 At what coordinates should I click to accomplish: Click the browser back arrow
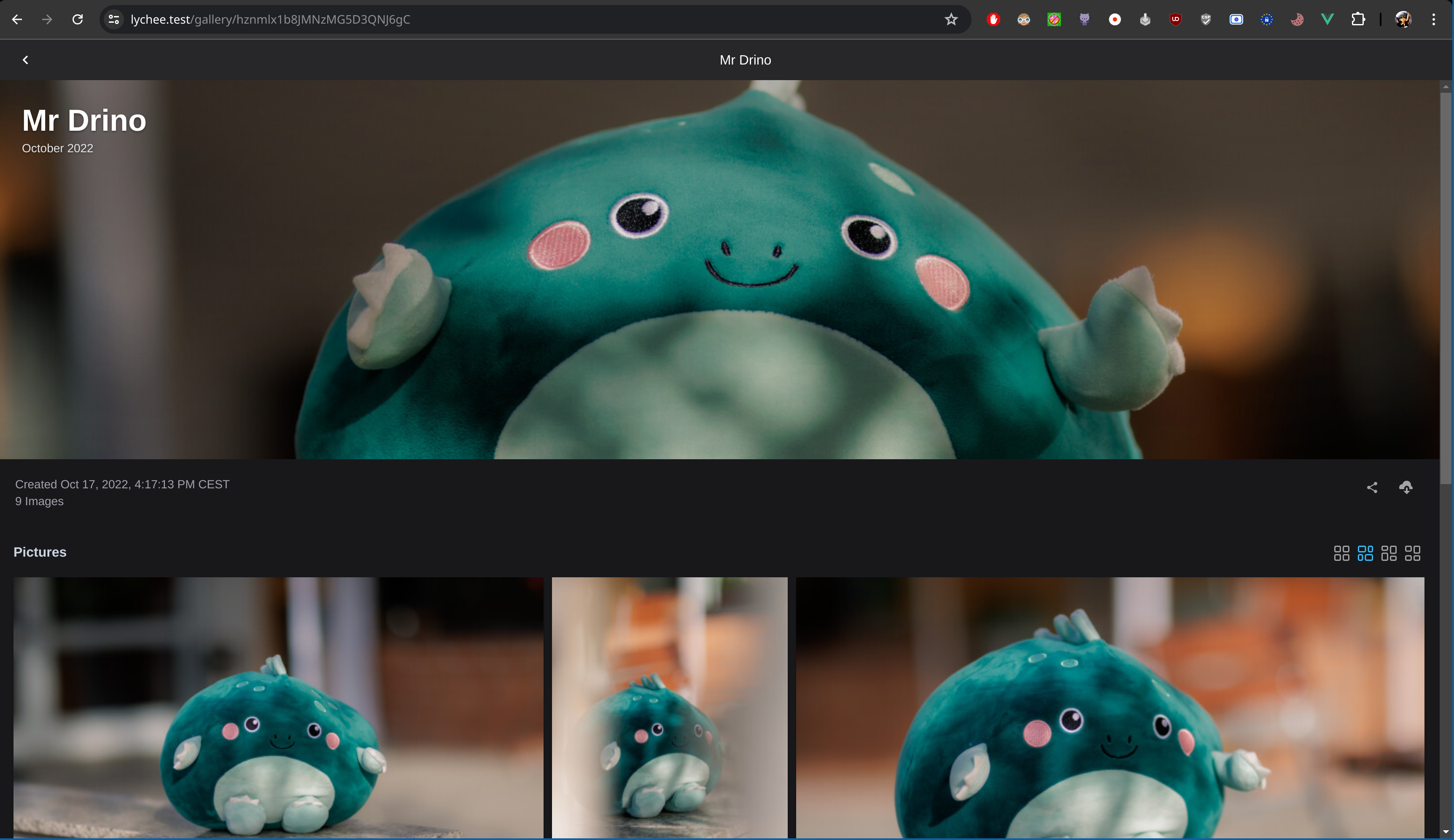coord(17,20)
